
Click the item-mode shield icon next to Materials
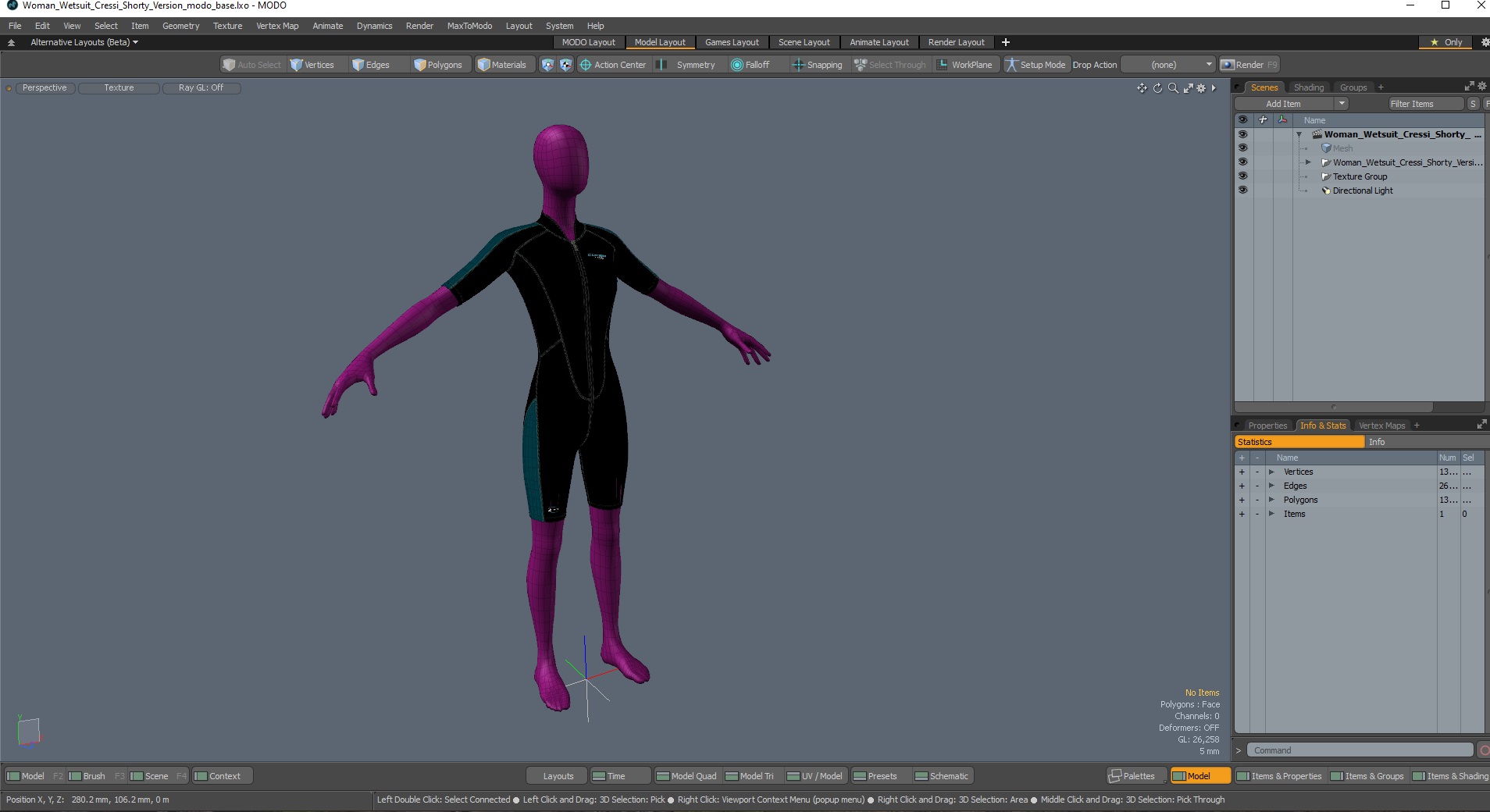coord(547,65)
